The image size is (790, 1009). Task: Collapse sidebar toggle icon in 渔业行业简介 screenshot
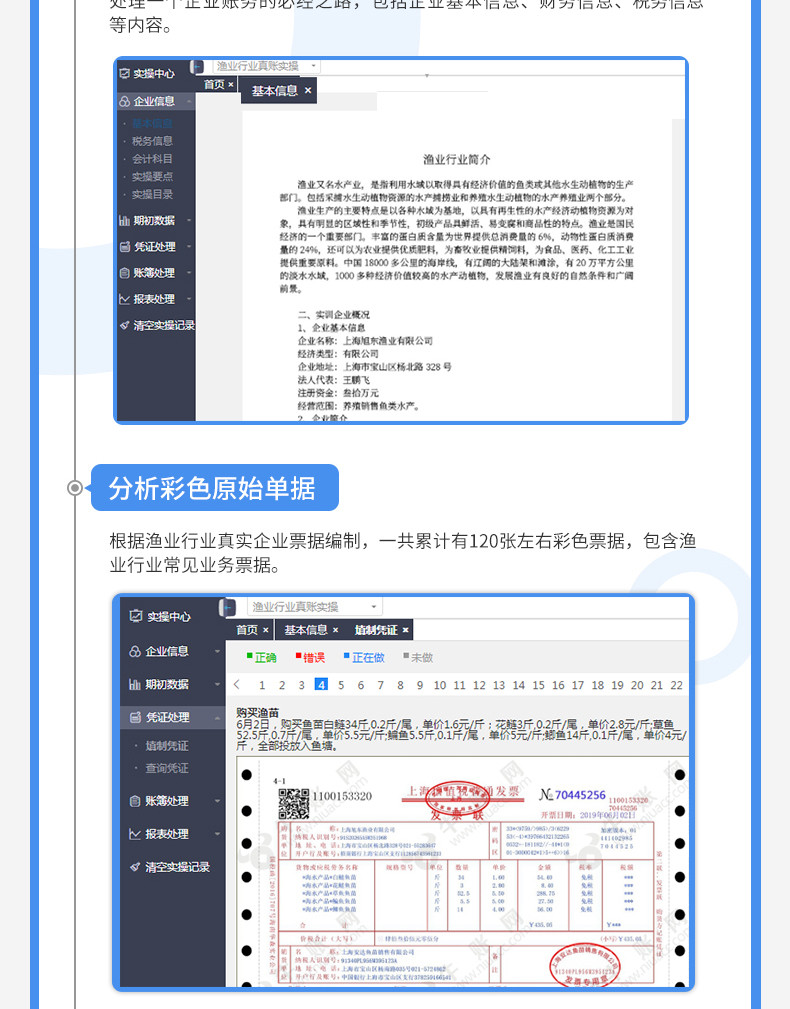(198, 66)
